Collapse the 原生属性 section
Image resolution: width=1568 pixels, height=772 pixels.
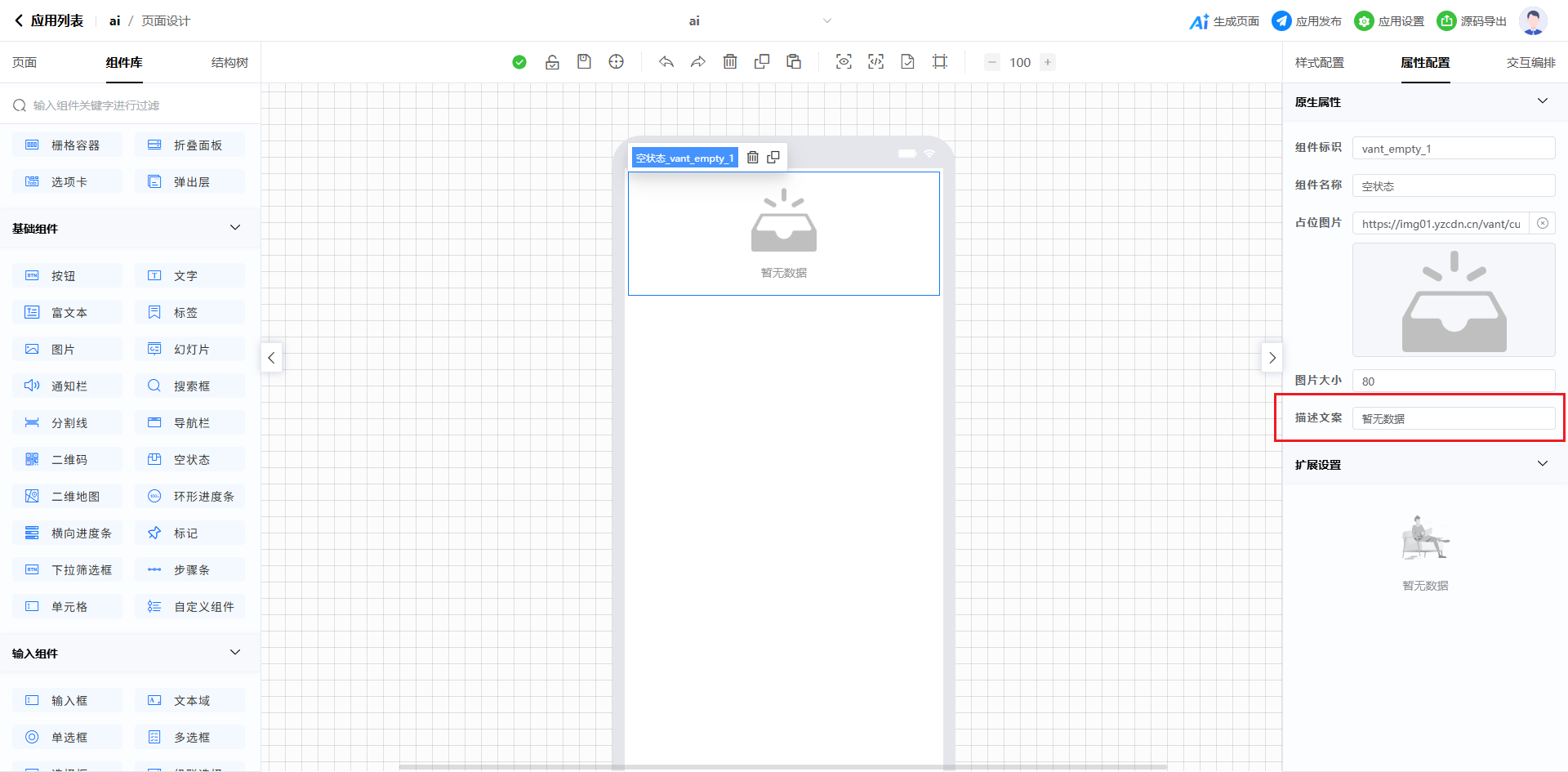pyautogui.click(x=1543, y=101)
